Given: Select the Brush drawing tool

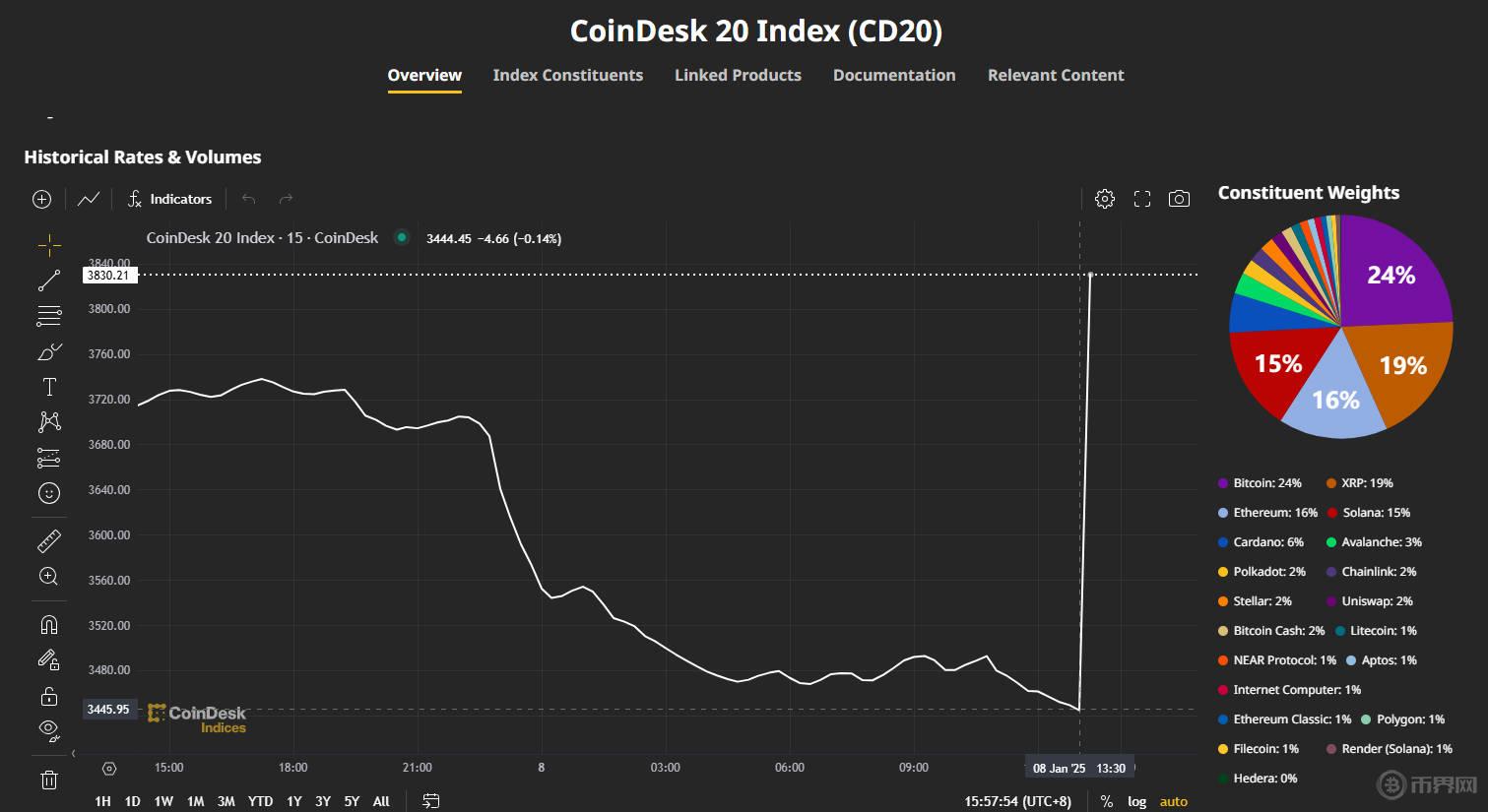Looking at the screenshot, I should pos(48,350).
